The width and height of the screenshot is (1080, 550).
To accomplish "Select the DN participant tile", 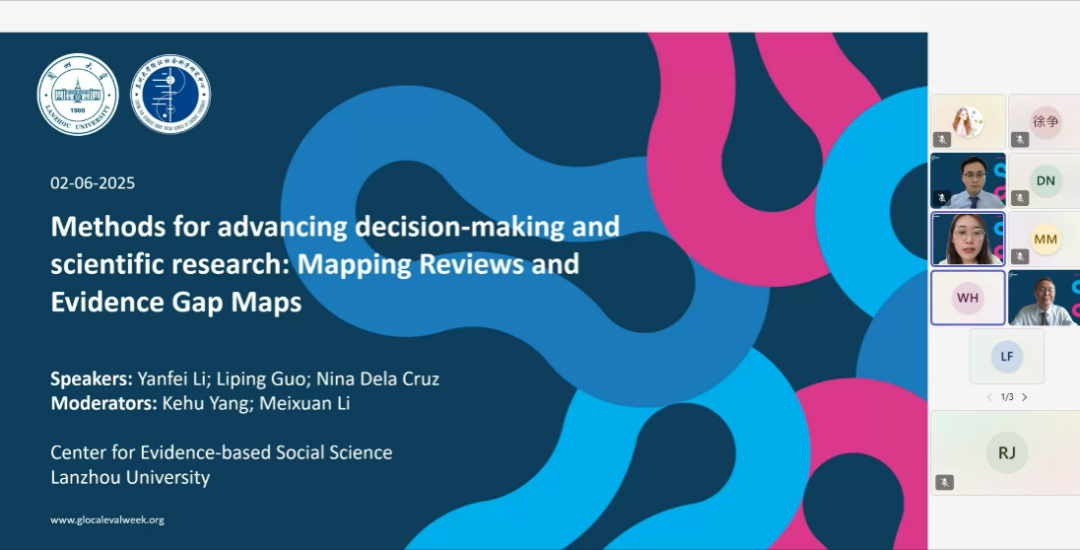I will click(1045, 180).
